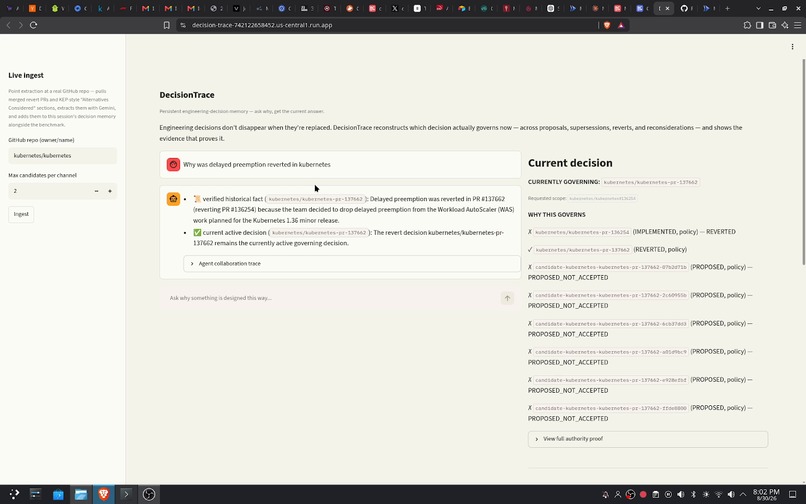Click the red user avatar beside the question
This screenshot has height=504, width=806.
coord(173,165)
